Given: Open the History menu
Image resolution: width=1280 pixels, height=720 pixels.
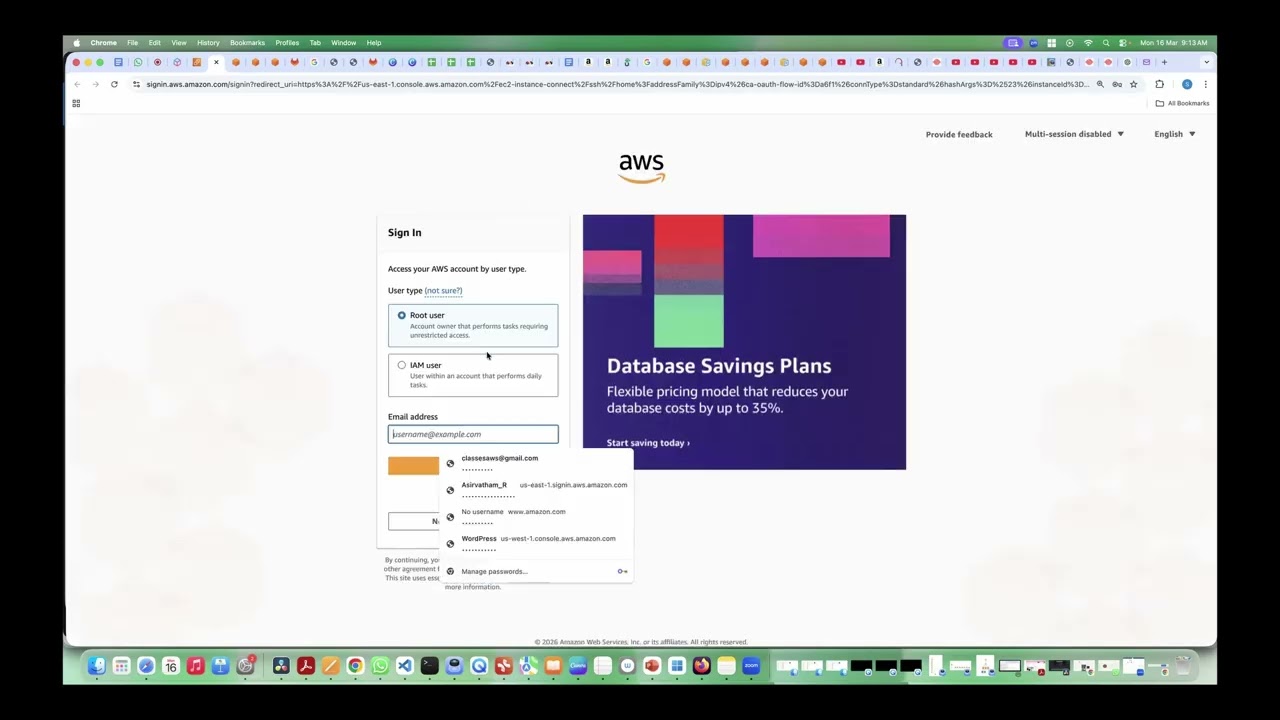Looking at the screenshot, I should (208, 43).
